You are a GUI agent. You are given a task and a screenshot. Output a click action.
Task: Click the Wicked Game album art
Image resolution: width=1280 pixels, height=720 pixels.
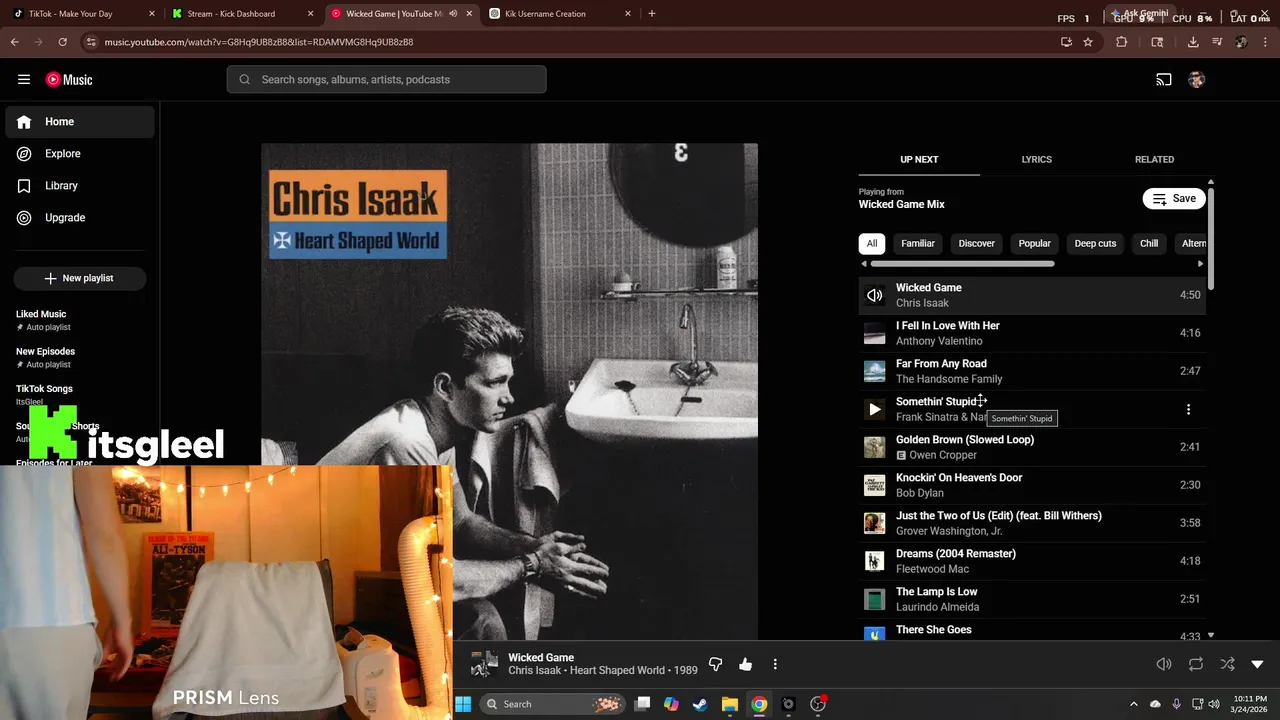click(x=509, y=391)
